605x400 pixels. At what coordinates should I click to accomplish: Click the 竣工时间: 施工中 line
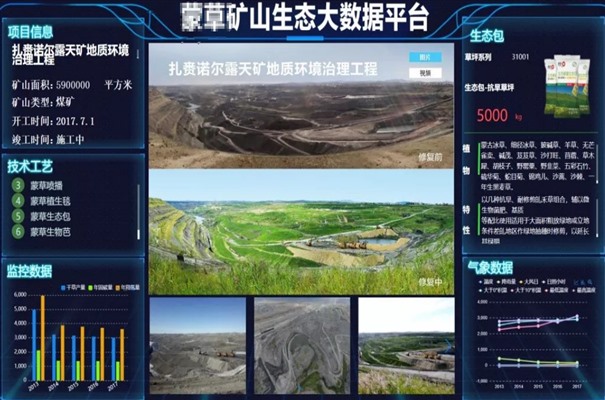48,139
